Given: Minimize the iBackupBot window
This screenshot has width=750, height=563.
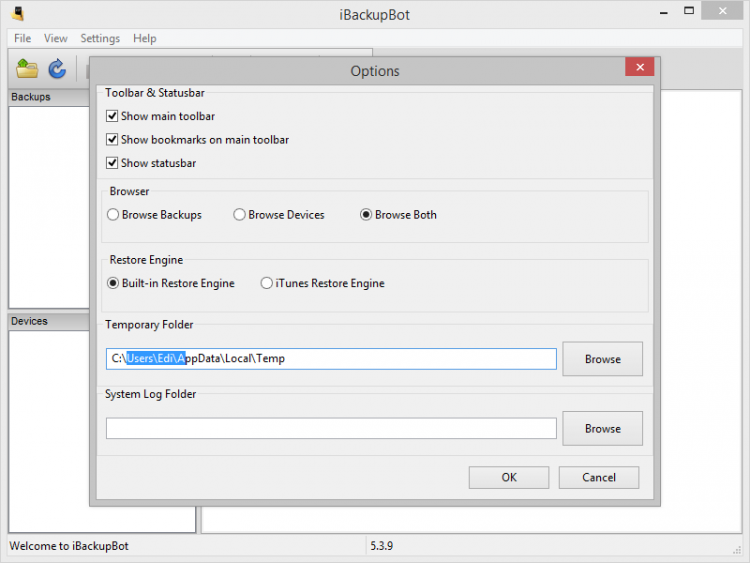Looking at the screenshot, I should 663,11.
